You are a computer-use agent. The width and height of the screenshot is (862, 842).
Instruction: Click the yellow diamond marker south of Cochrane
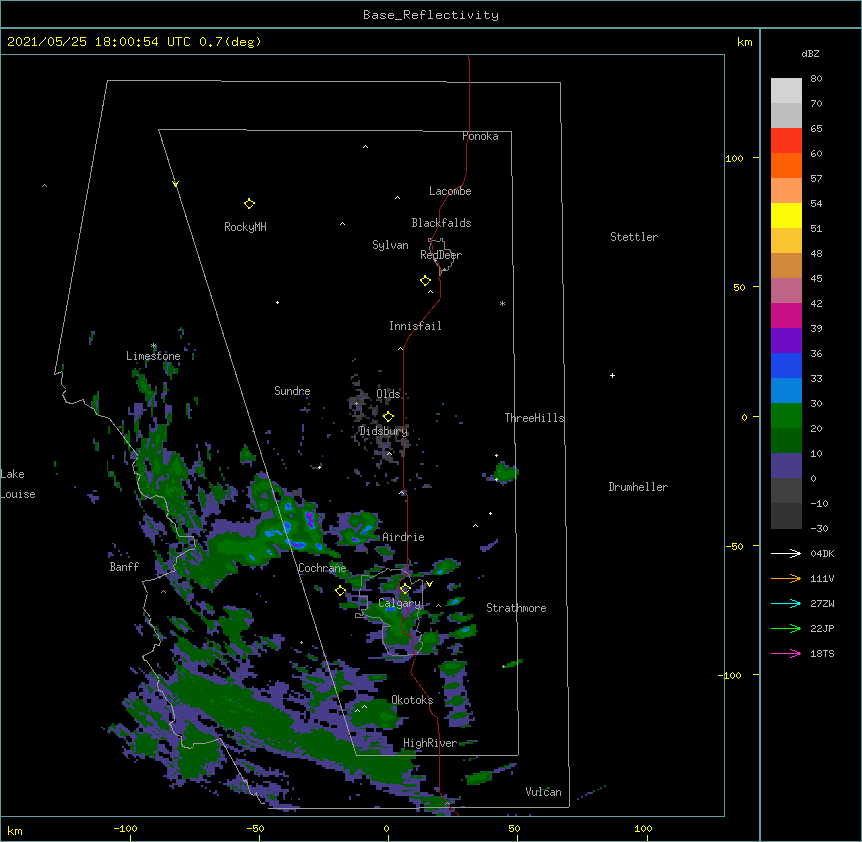340,591
